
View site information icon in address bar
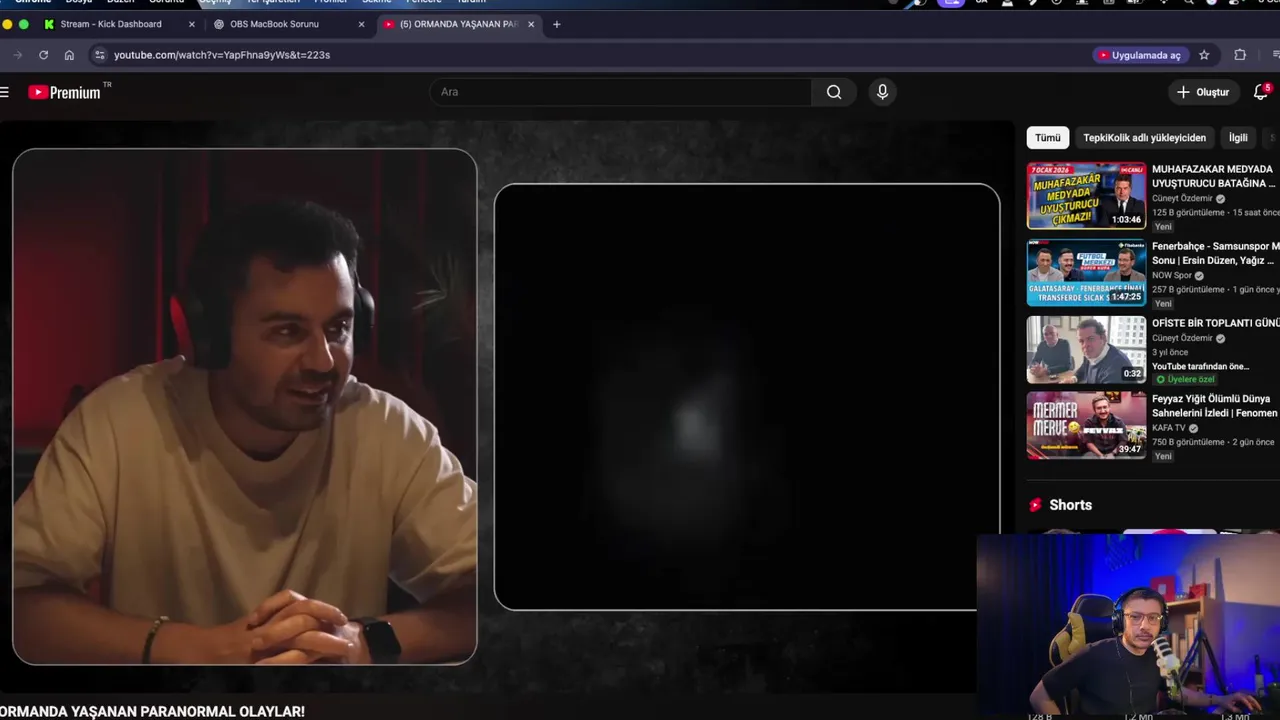click(x=99, y=55)
